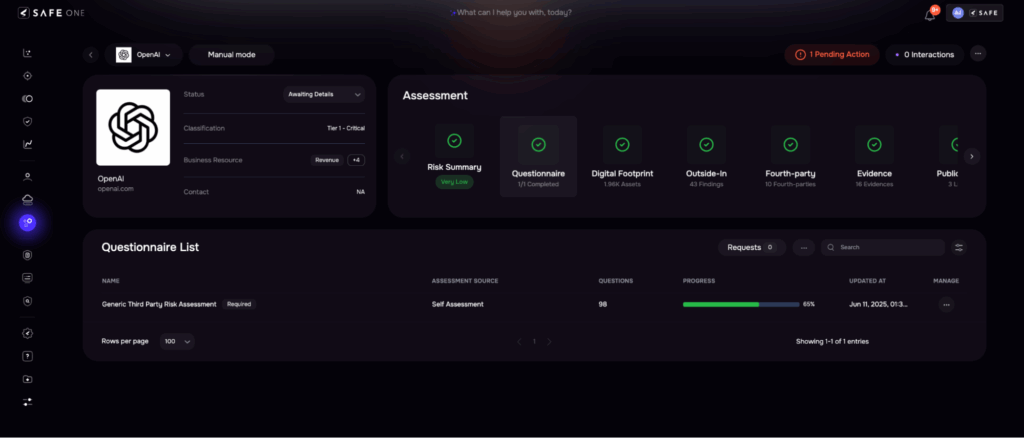Open the Awaiting Details status dropdown
1024x438 pixels.
click(x=324, y=94)
